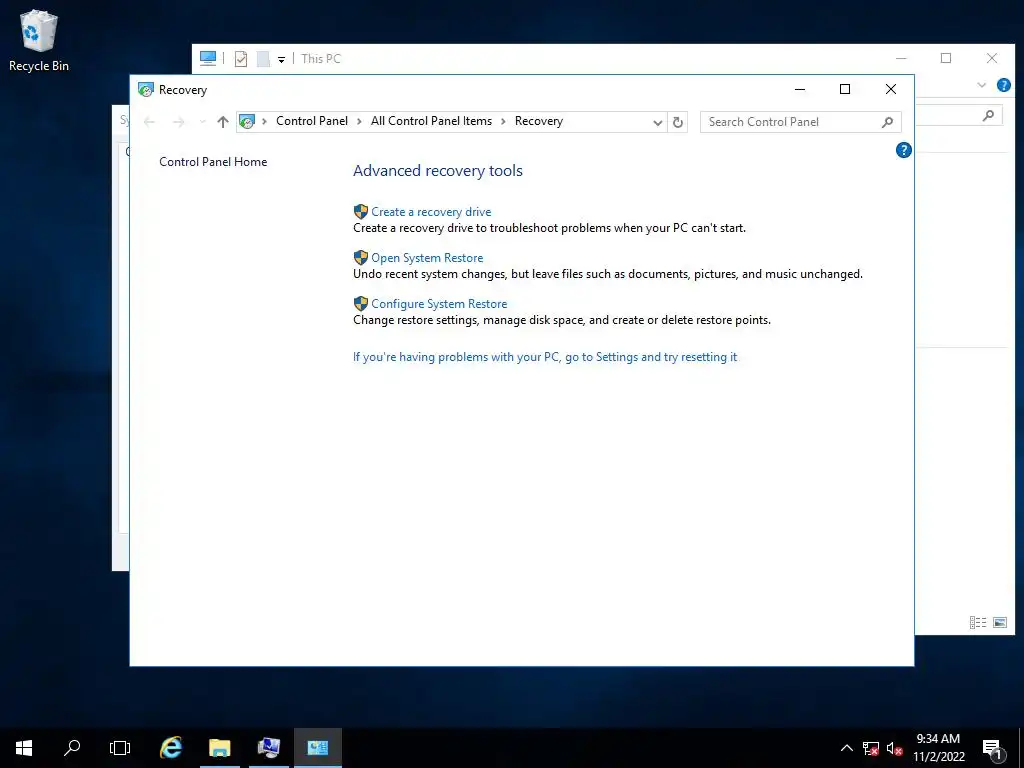Show hidden tray icons with the up chevron
The height and width of the screenshot is (768, 1024).
point(846,748)
